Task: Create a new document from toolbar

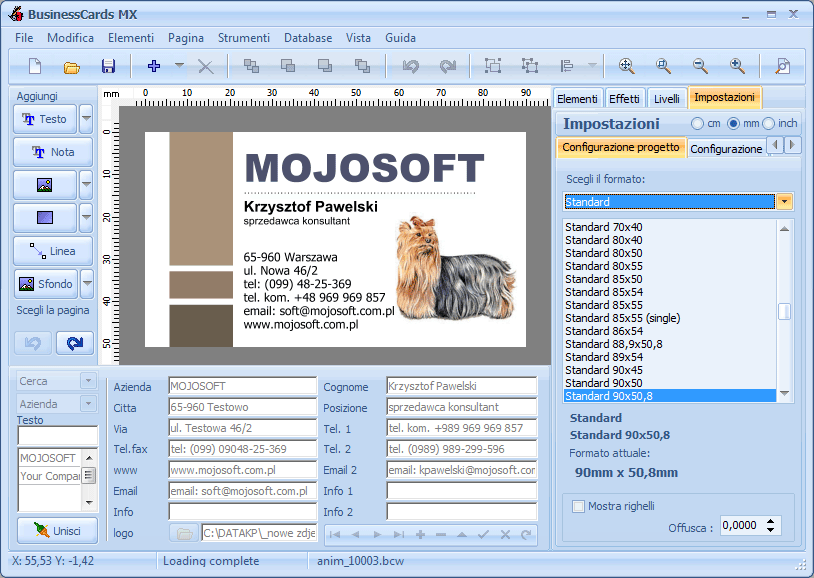Action: click(35, 66)
